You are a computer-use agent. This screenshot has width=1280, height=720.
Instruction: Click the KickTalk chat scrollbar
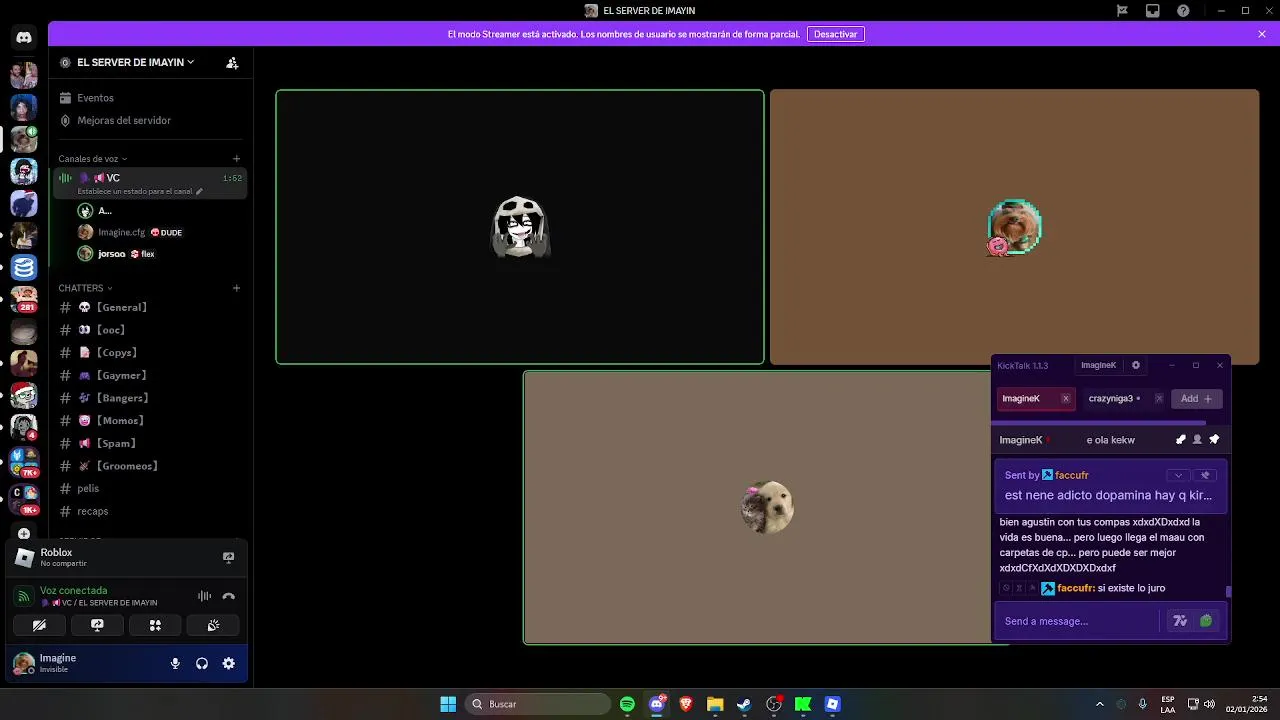(x=1228, y=591)
